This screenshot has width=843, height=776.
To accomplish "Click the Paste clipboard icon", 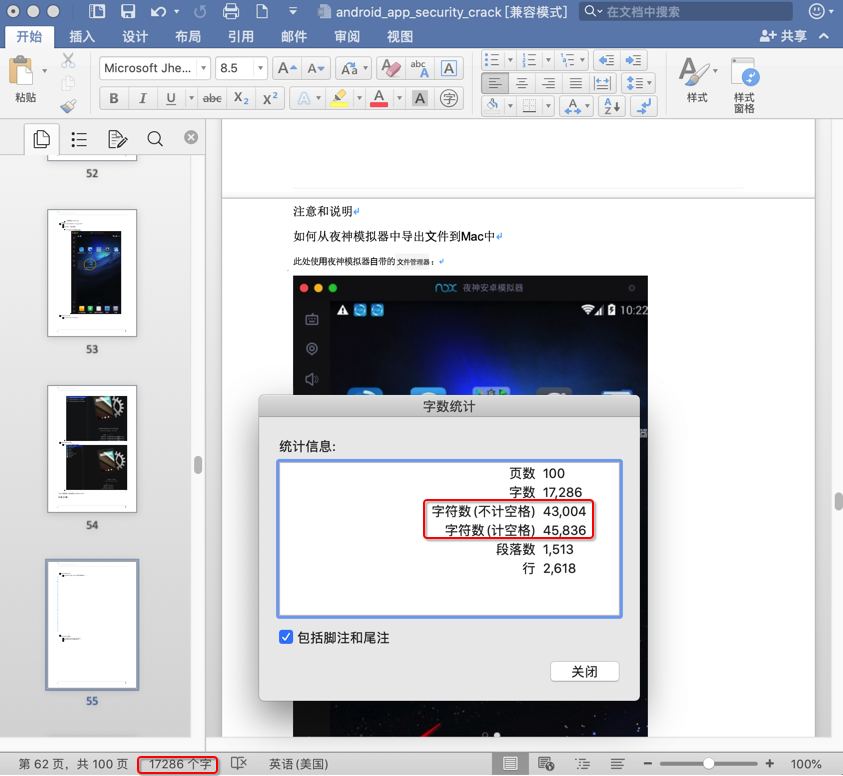I will pos(22,71).
